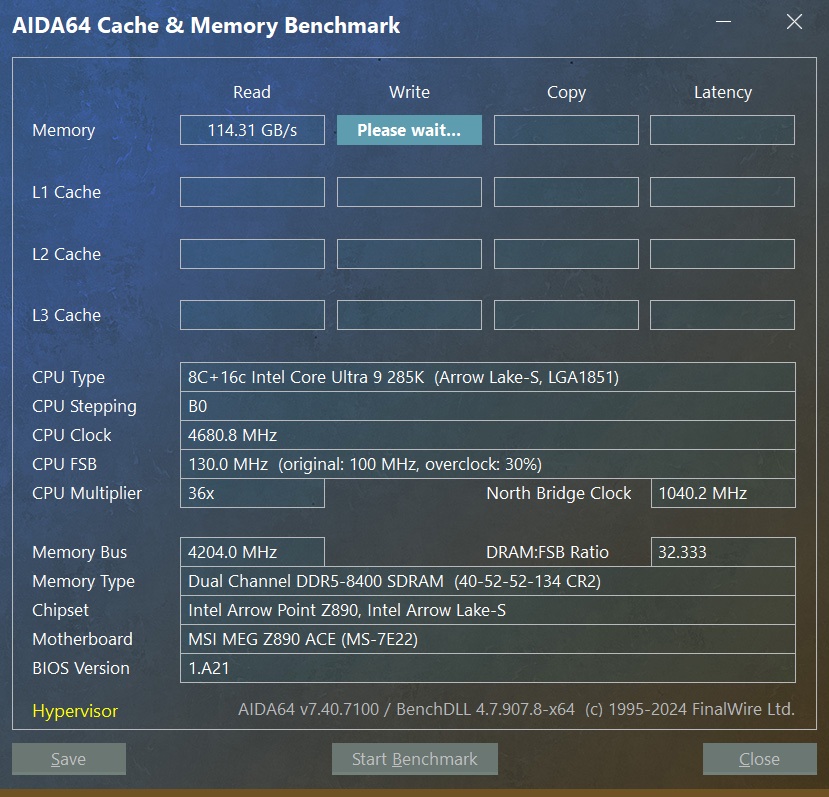The image size is (829, 797).
Task: Click the L3 Cache Copy result cell
Action: 566,315
